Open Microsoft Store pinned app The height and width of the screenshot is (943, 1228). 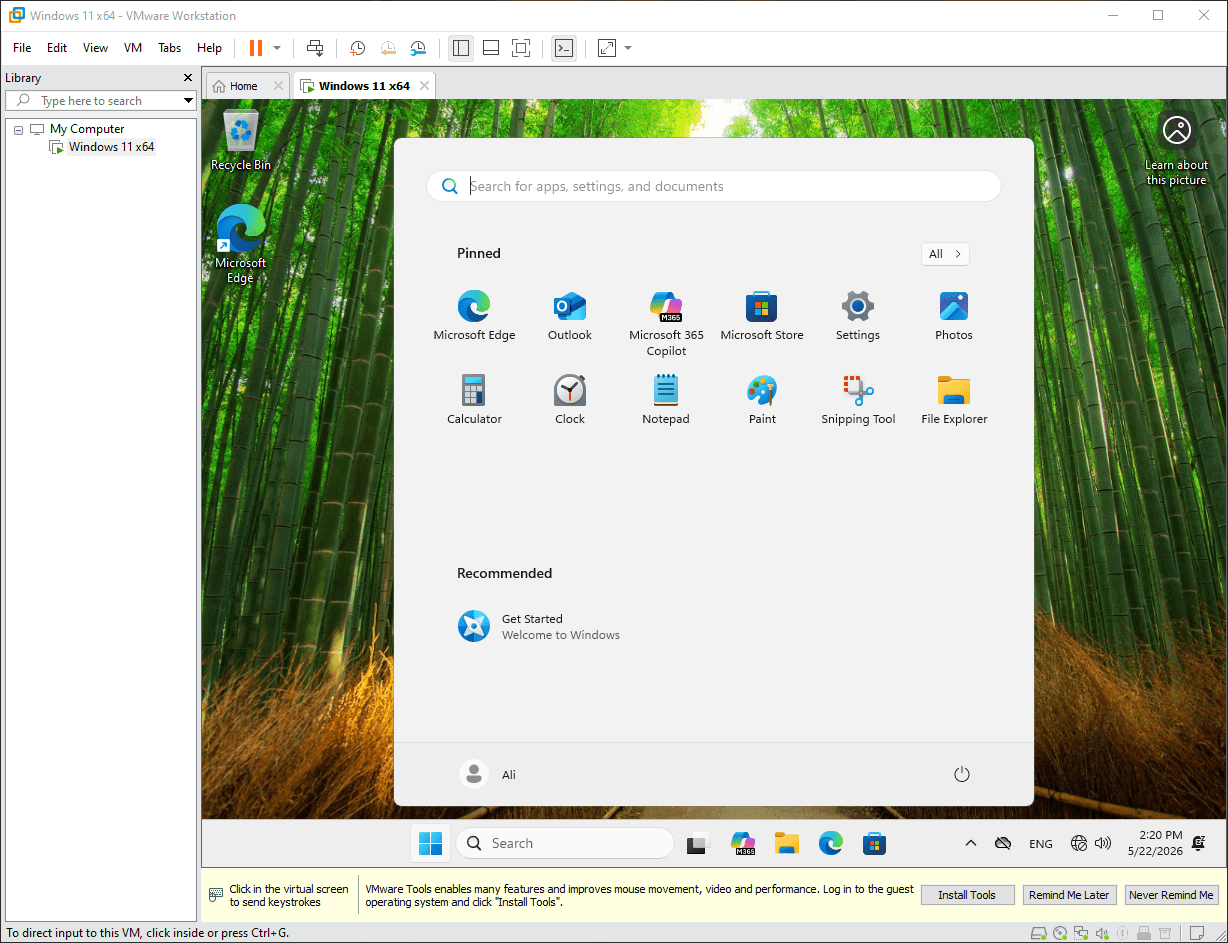[x=762, y=316]
